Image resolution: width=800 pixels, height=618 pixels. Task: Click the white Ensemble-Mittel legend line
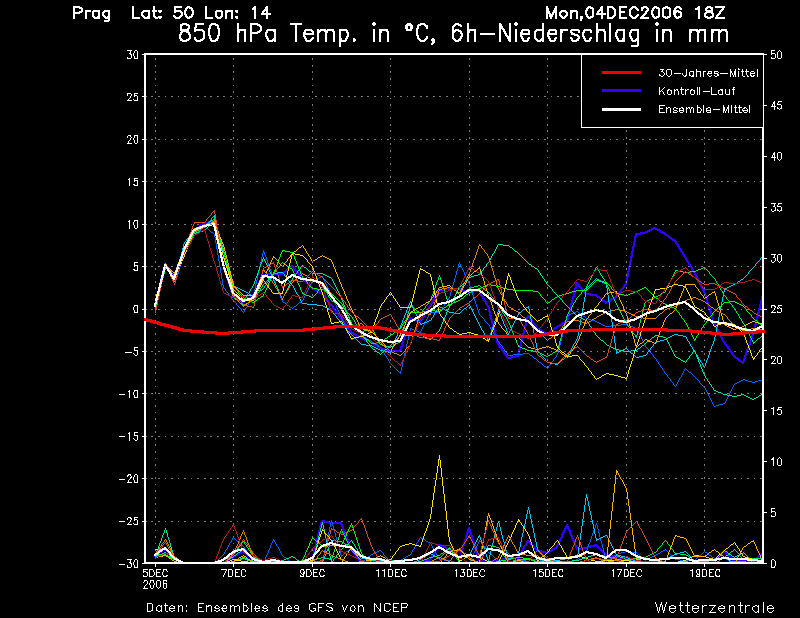[x=621, y=109]
